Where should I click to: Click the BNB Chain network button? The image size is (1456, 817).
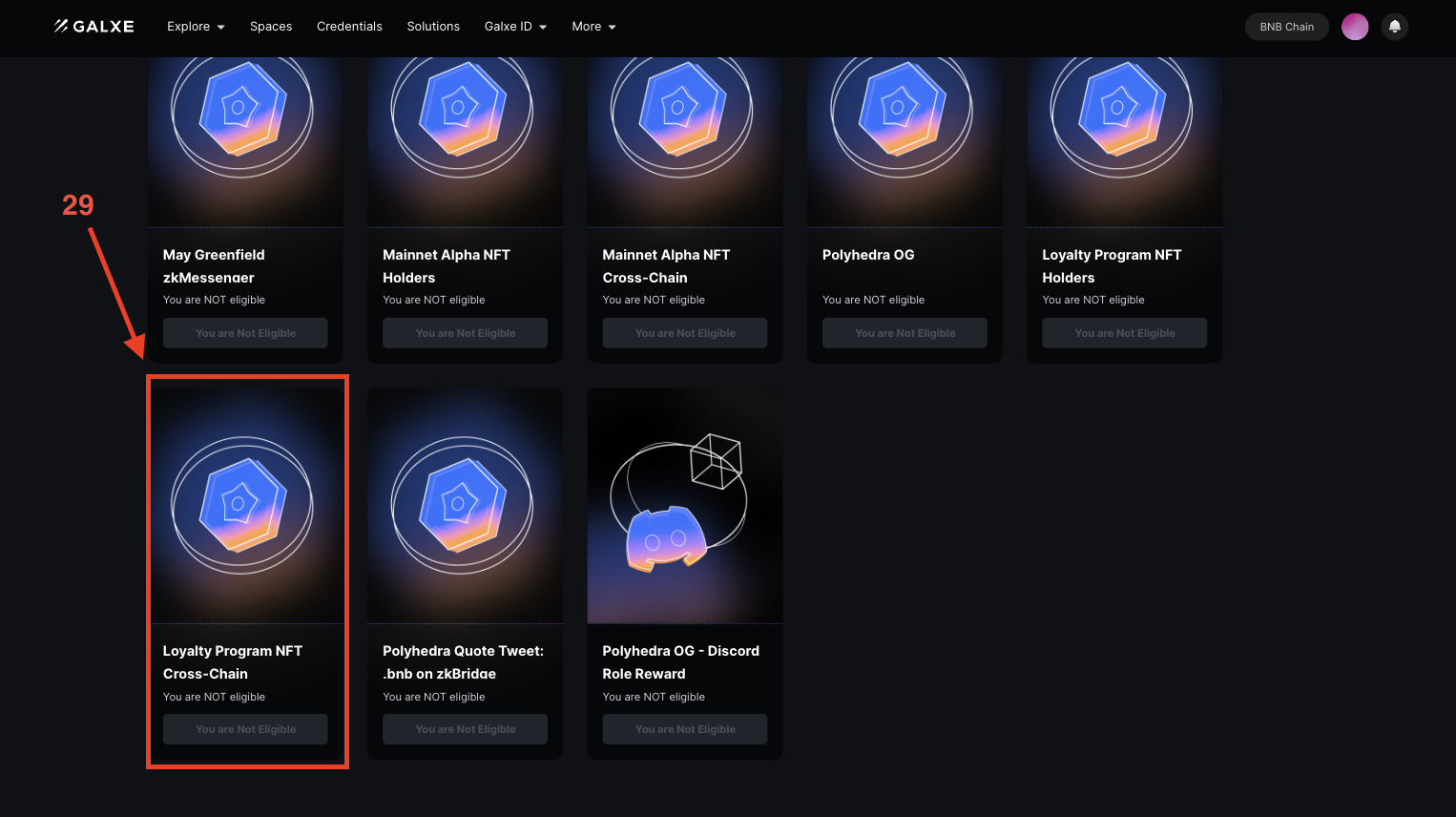click(1286, 26)
